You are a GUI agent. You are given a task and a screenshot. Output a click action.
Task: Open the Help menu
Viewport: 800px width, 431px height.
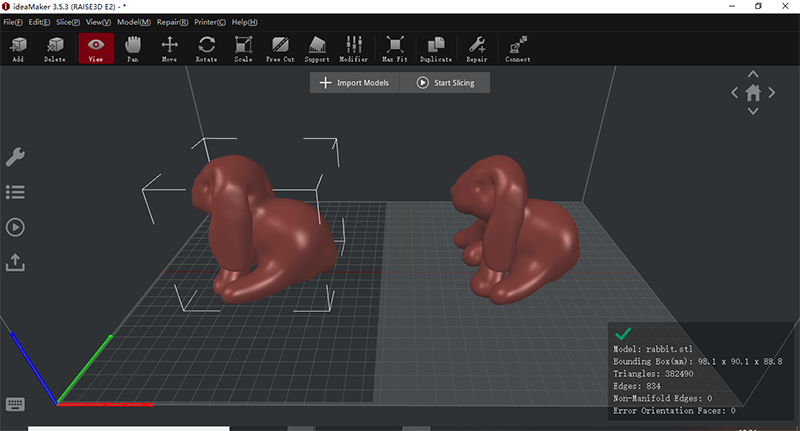pyautogui.click(x=244, y=22)
